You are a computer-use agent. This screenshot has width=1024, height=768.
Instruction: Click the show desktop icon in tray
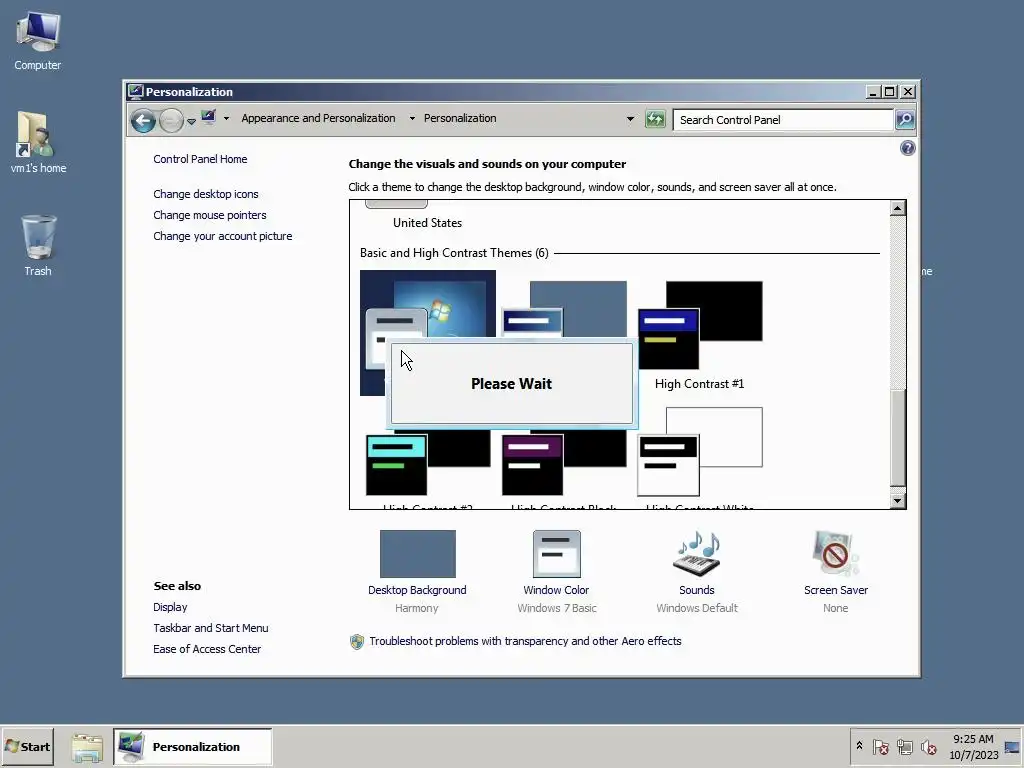coord(1012,746)
